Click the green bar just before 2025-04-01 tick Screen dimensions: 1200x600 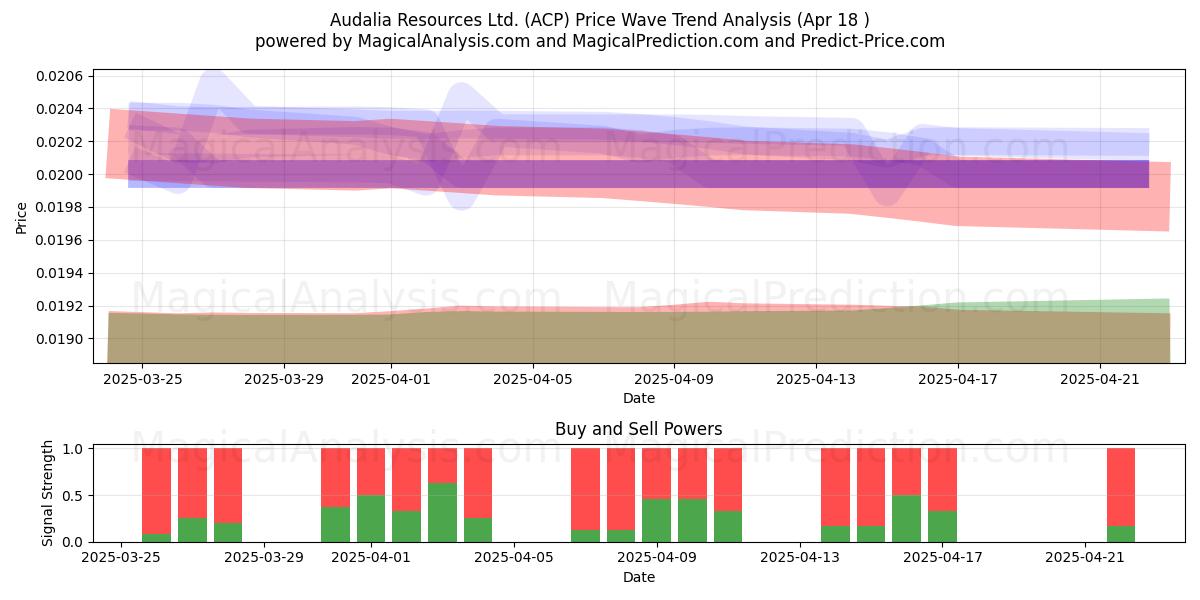(335, 524)
